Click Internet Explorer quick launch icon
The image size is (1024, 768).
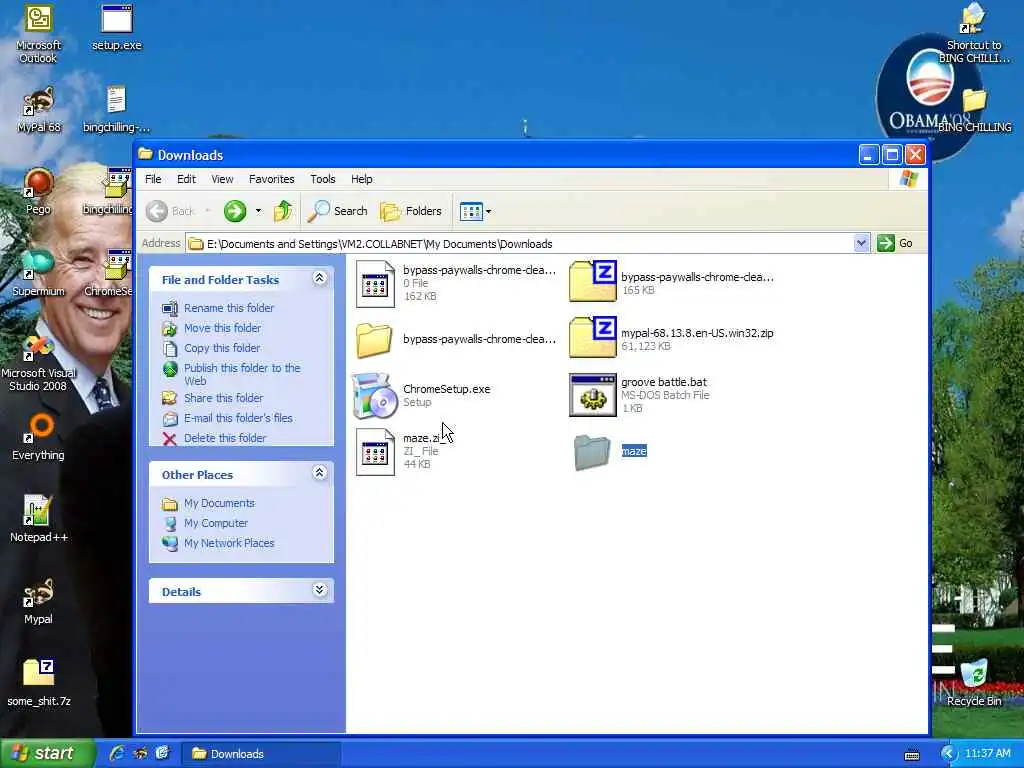(117, 753)
